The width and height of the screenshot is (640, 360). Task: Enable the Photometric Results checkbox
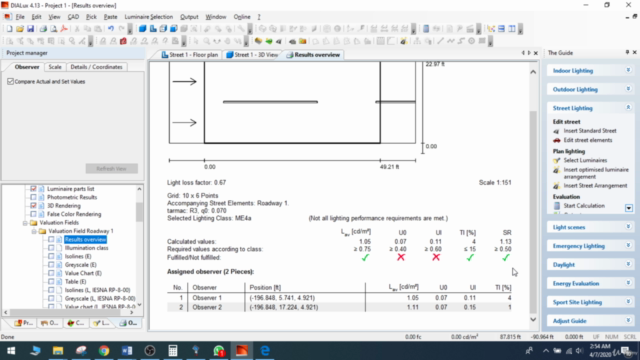(33, 197)
